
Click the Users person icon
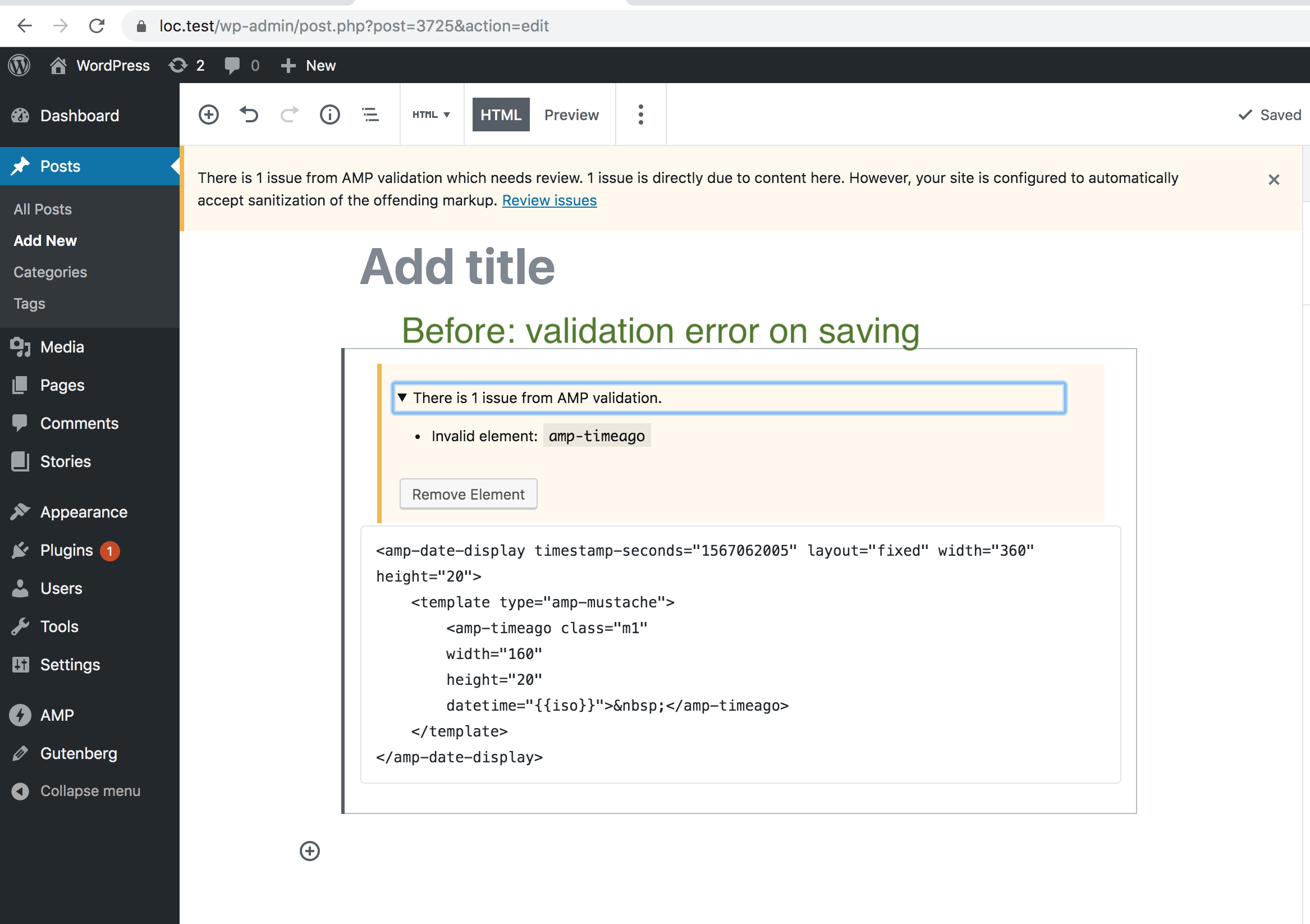coord(20,588)
